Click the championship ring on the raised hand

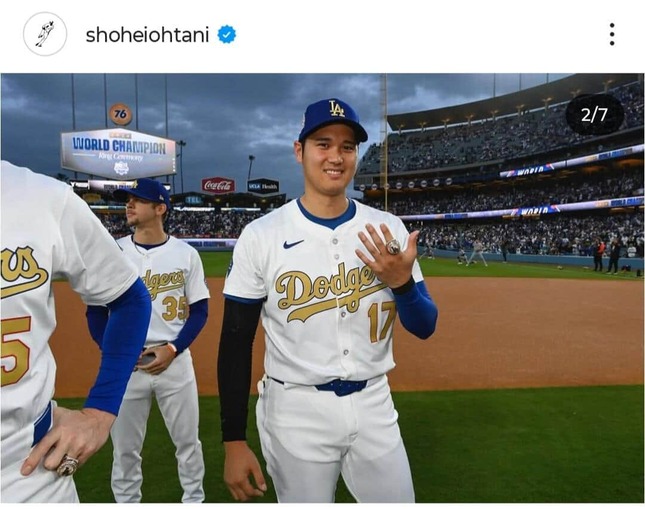[x=393, y=246]
